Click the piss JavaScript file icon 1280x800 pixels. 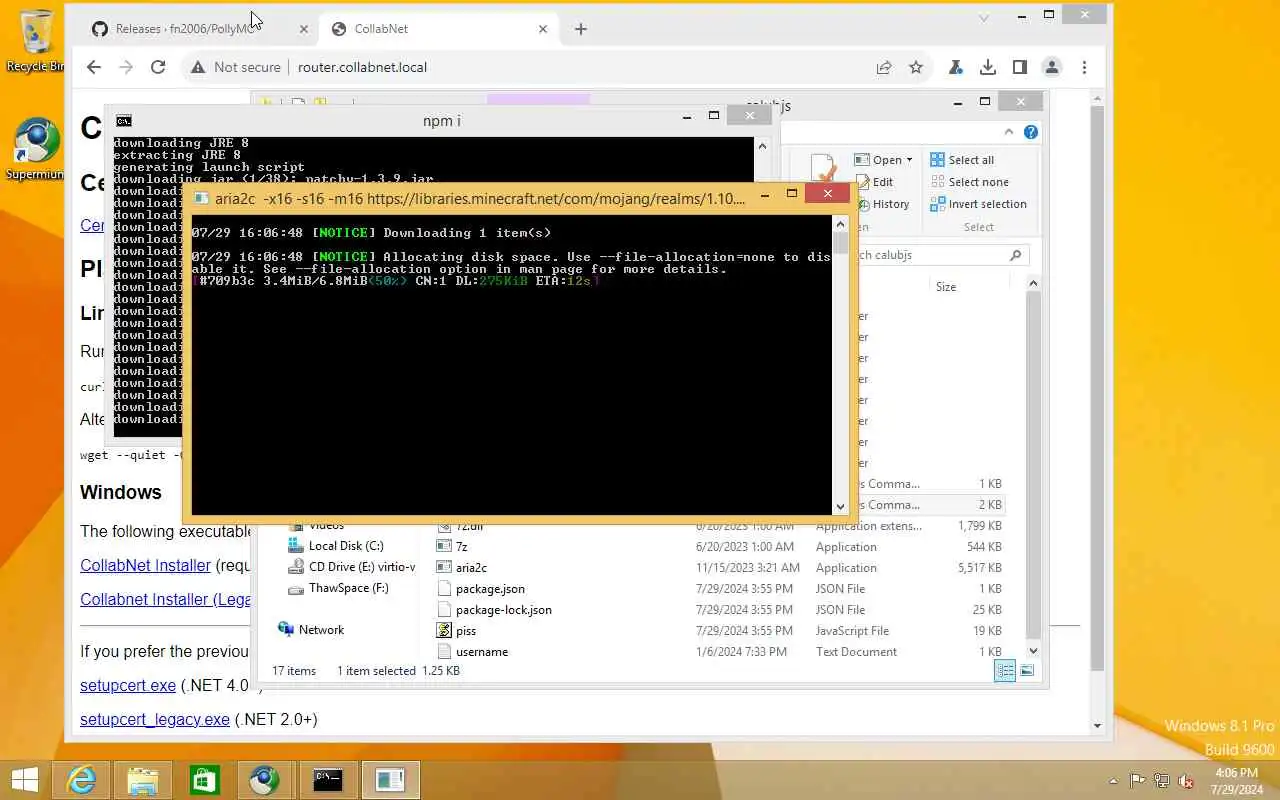click(x=445, y=630)
